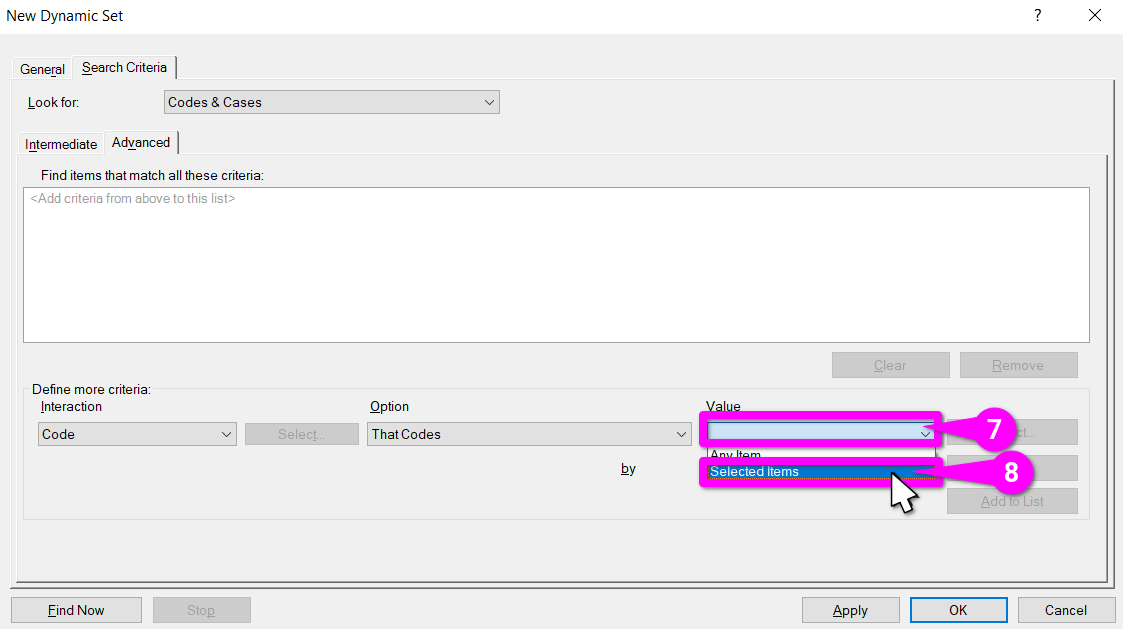The image size is (1123, 629).
Task: Cancel the New Dynamic Set dialog
Action: click(x=1065, y=610)
